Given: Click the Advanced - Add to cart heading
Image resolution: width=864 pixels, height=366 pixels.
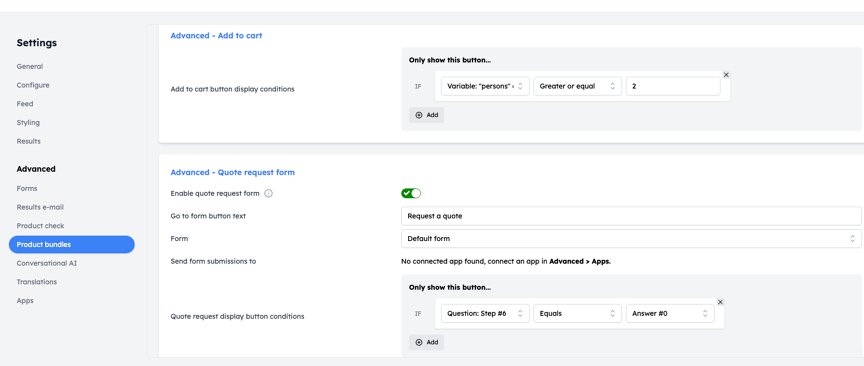Looking at the screenshot, I should [x=216, y=35].
